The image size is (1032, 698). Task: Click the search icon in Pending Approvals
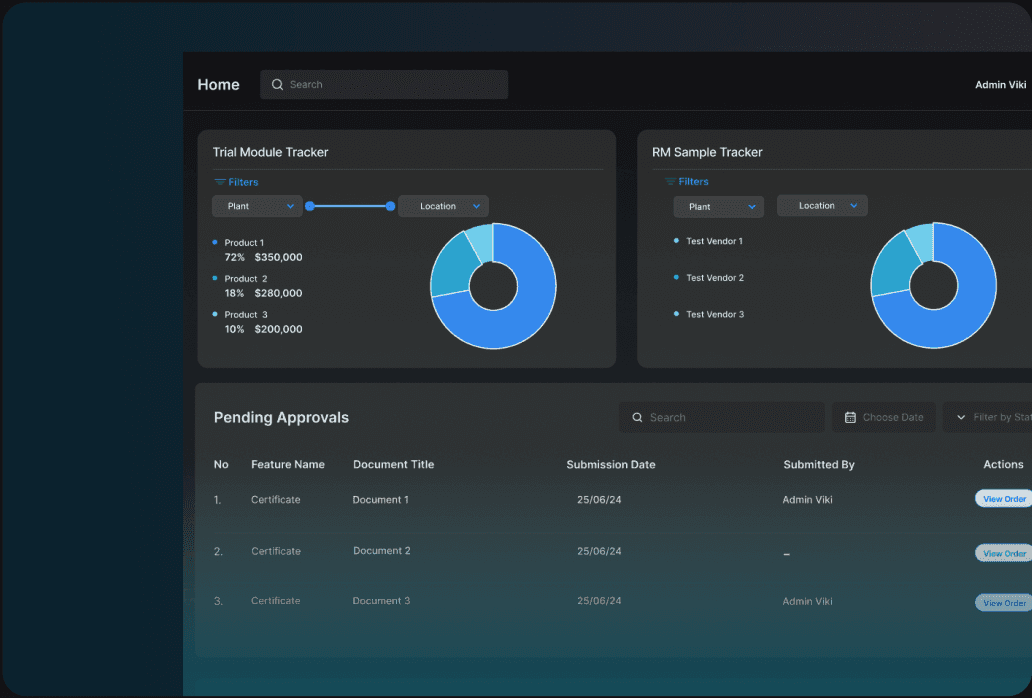click(638, 417)
